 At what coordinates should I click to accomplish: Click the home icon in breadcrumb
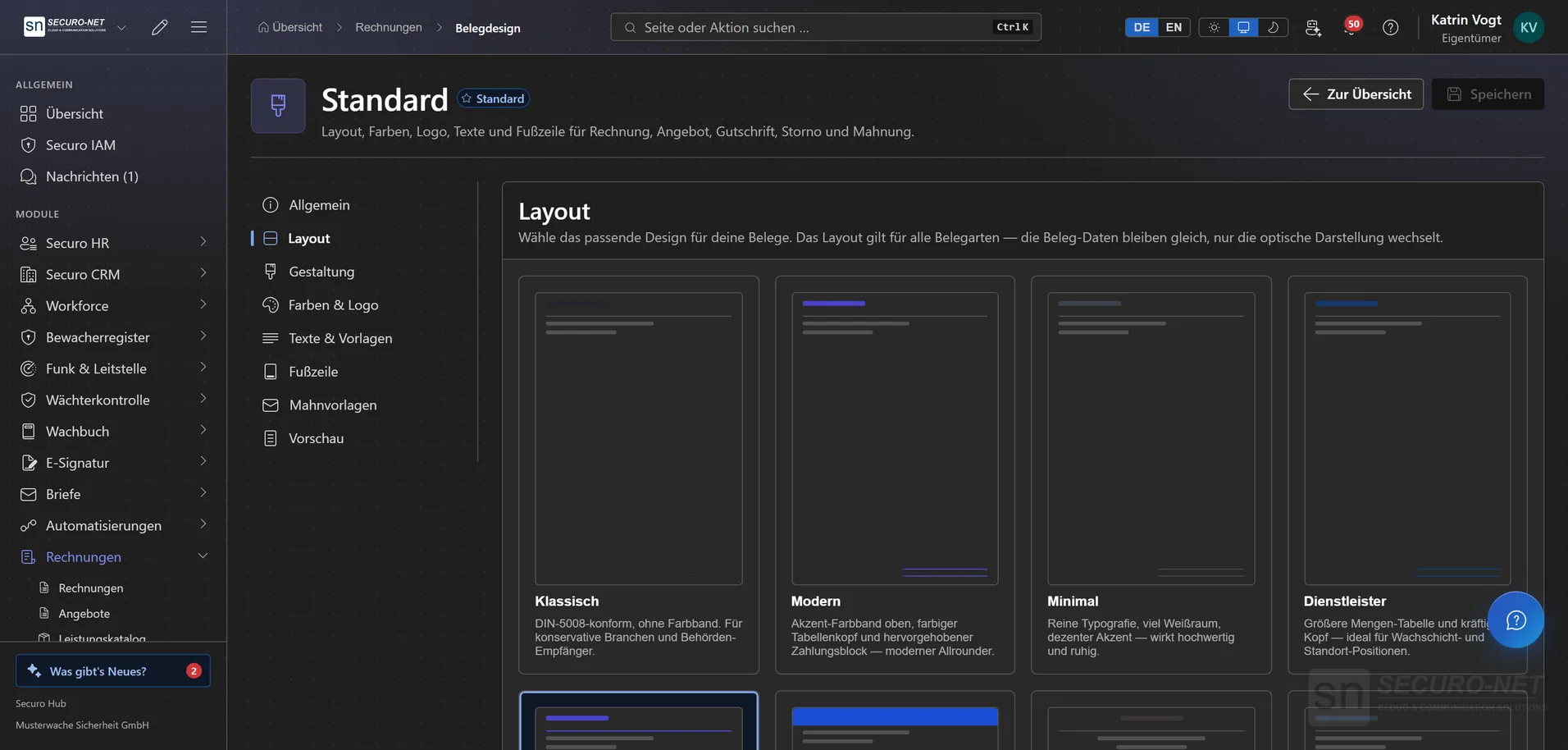click(x=263, y=27)
